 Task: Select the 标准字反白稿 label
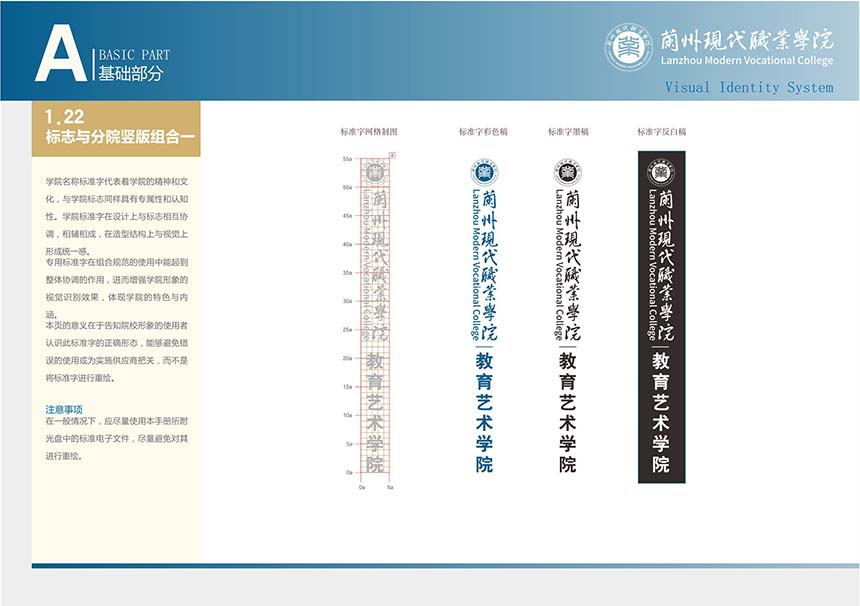coord(661,132)
